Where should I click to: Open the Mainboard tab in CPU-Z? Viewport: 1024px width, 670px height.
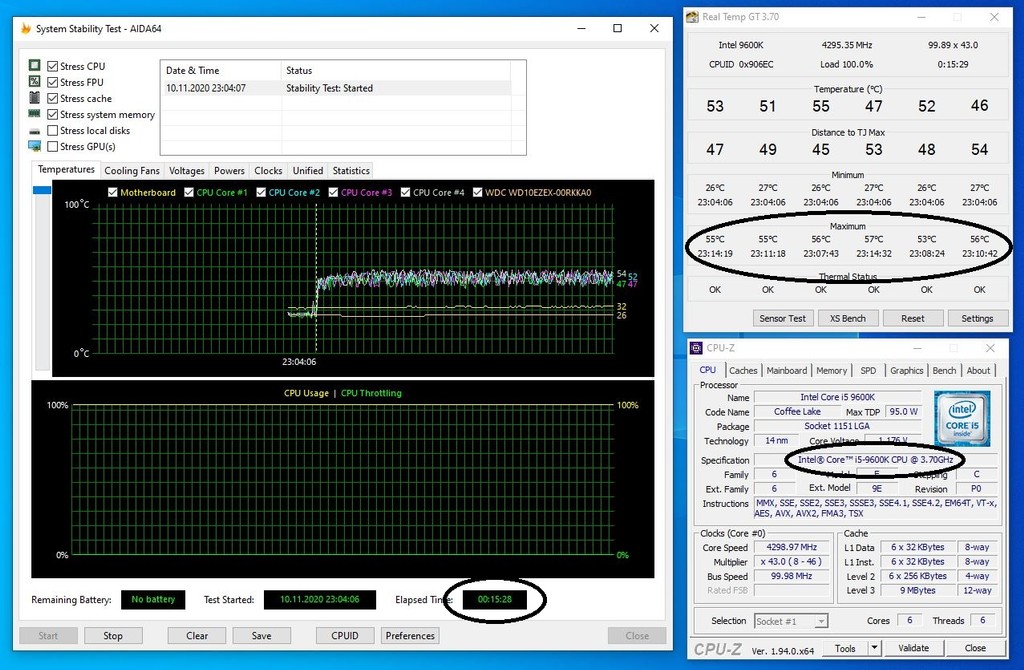point(787,370)
